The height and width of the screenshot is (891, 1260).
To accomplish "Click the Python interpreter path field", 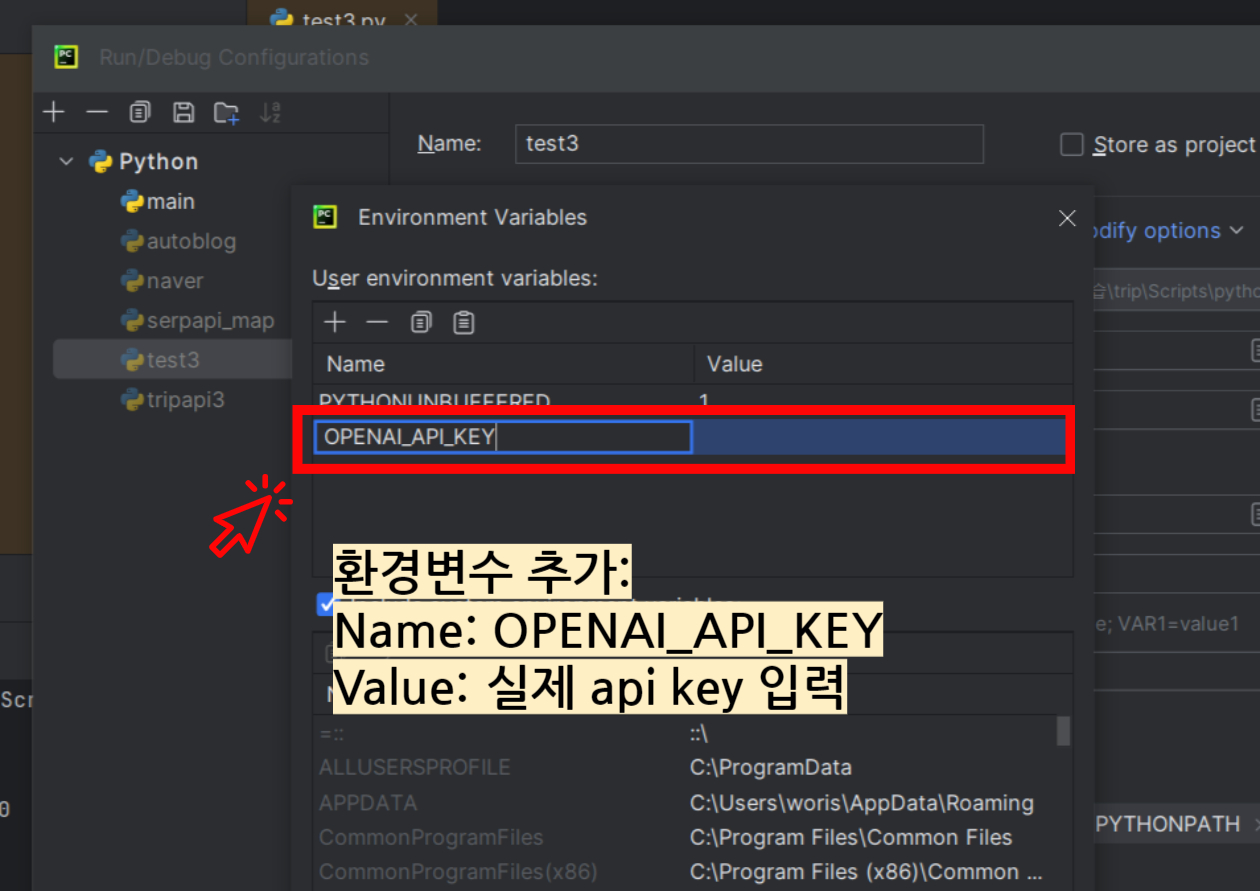I will click(x=1175, y=291).
